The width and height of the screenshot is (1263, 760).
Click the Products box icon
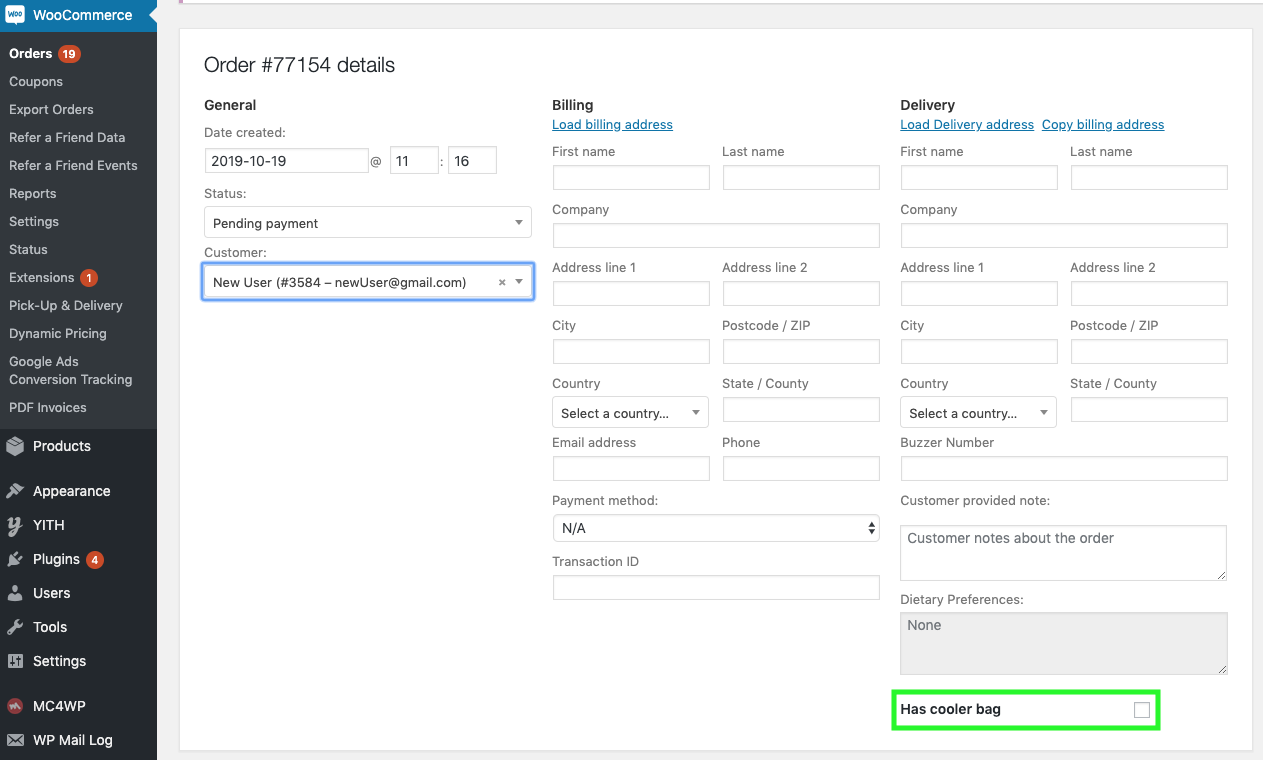pyautogui.click(x=15, y=446)
